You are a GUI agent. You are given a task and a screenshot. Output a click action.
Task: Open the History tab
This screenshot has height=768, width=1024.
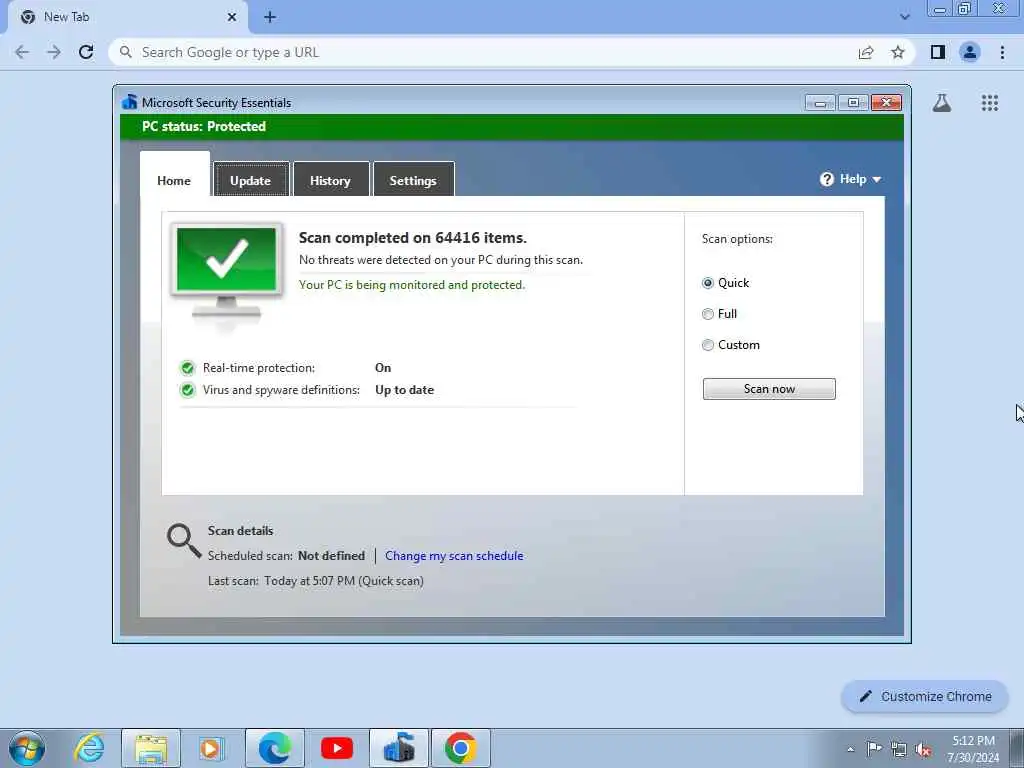tap(330, 180)
